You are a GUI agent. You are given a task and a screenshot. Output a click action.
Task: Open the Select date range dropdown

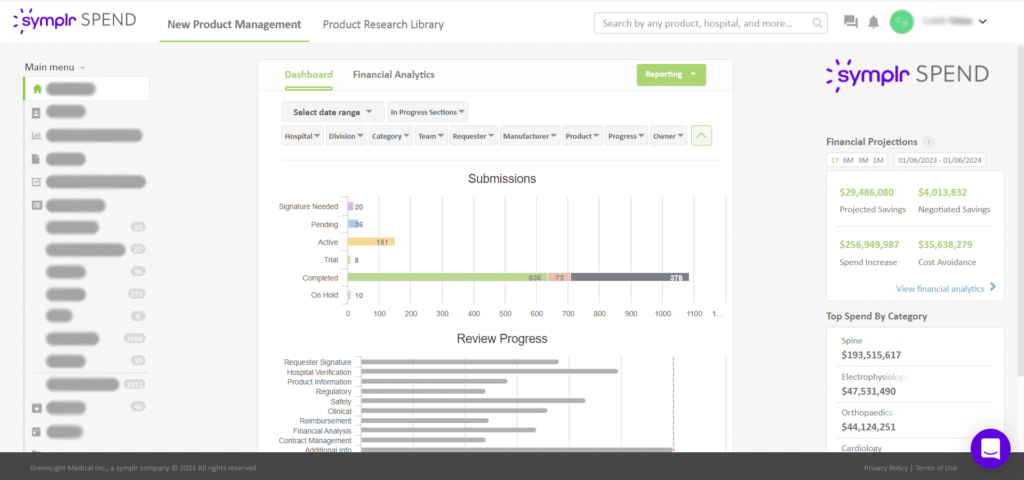tap(332, 112)
